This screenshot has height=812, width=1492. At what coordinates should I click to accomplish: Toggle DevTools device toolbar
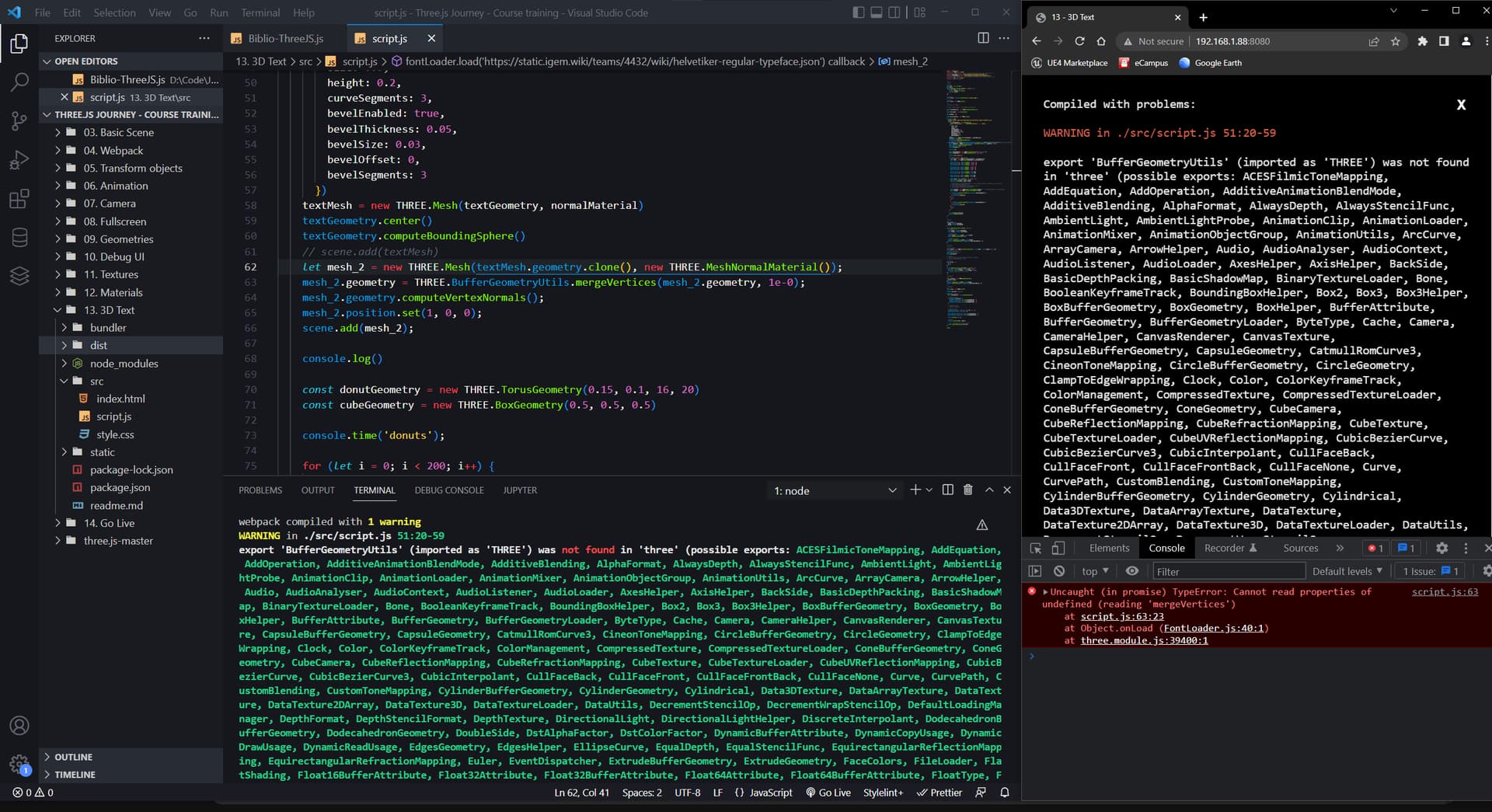[1058, 548]
